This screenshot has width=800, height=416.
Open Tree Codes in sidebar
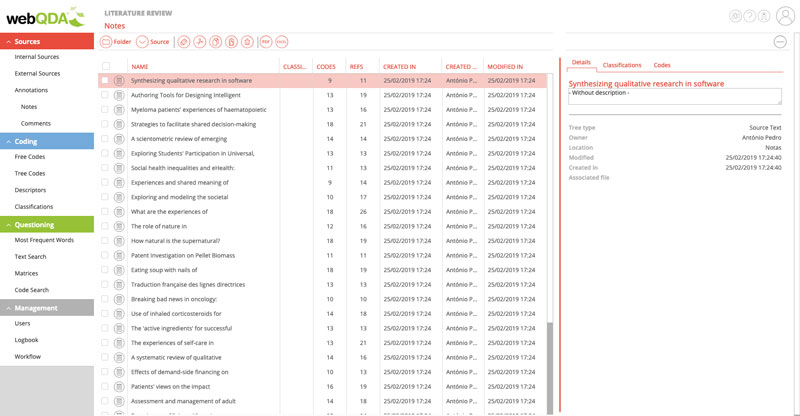click(30, 174)
